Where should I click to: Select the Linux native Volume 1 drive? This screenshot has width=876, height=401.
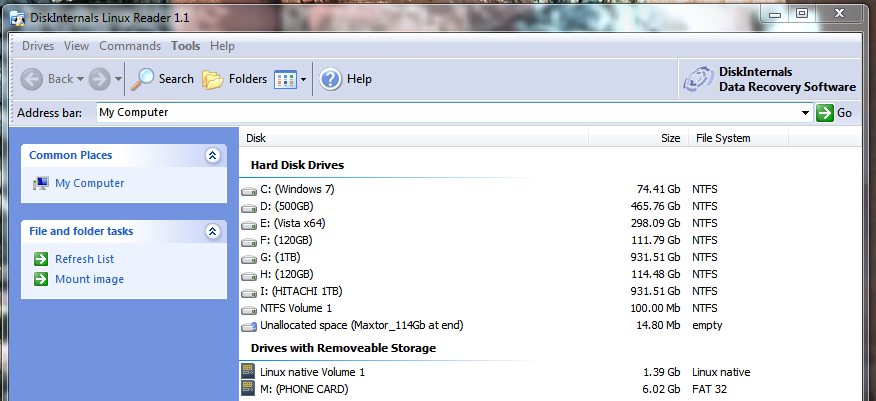click(x=312, y=372)
